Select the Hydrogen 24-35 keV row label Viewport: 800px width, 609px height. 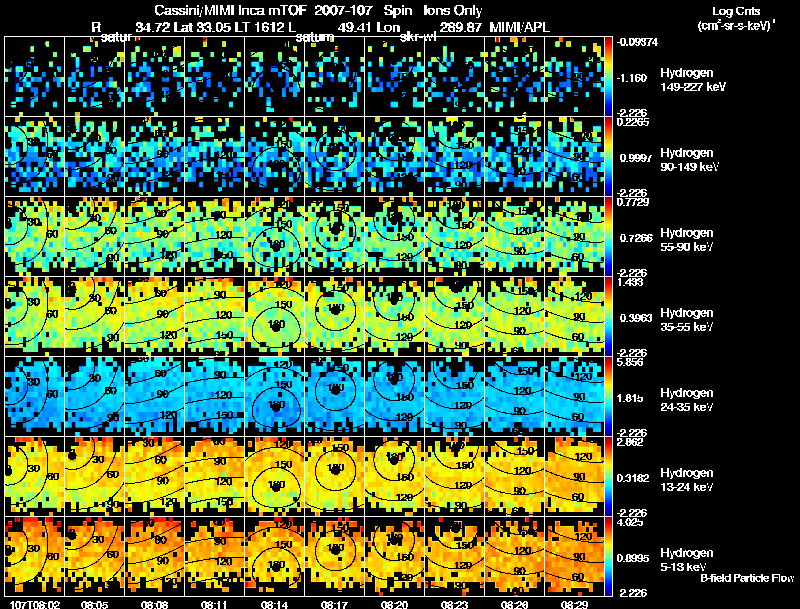point(687,400)
